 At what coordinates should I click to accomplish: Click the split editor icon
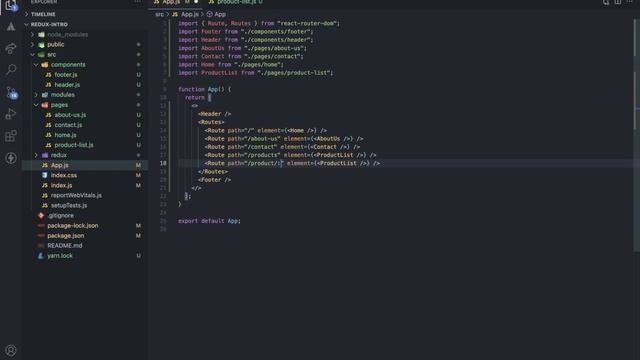pyautogui.click(x=618, y=2)
